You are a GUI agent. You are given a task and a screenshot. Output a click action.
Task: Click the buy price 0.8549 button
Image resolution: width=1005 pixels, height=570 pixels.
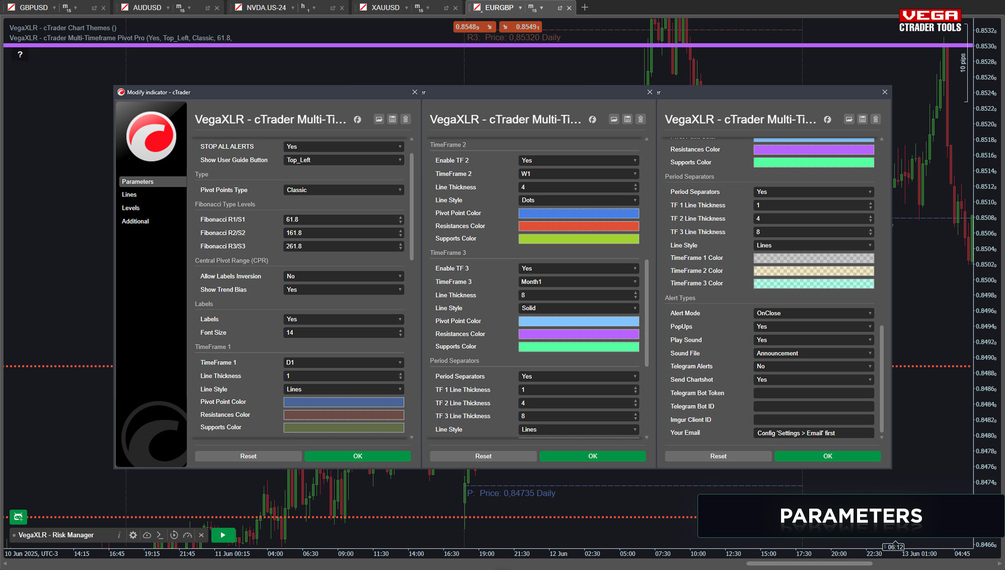pyautogui.click(x=520, y=27)
